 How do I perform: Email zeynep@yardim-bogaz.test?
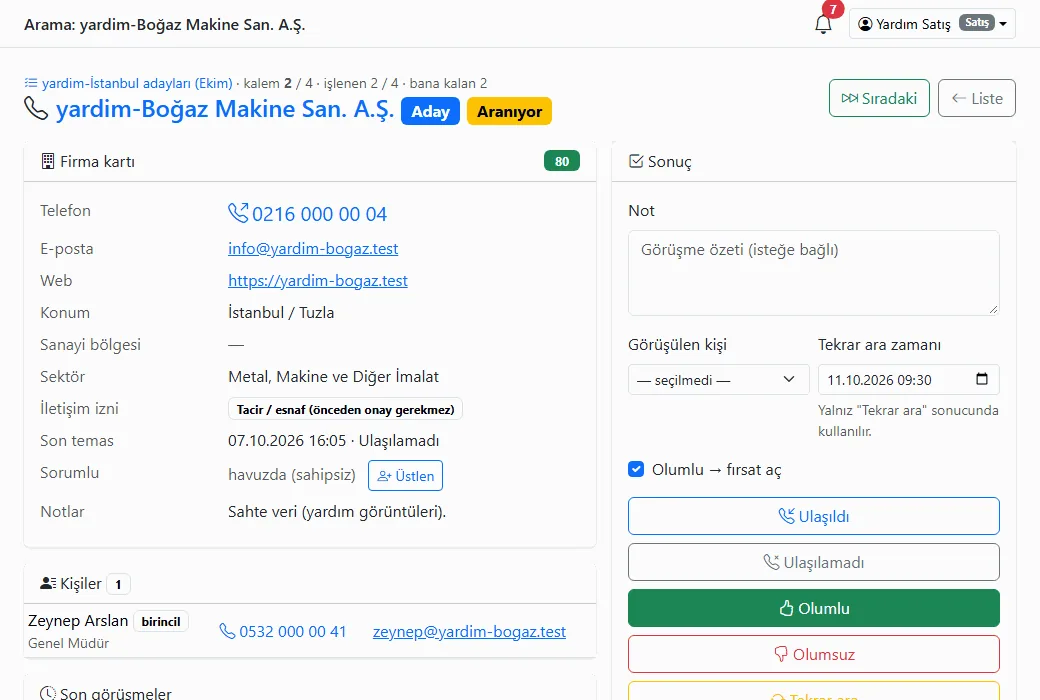[x=469, y=632]
